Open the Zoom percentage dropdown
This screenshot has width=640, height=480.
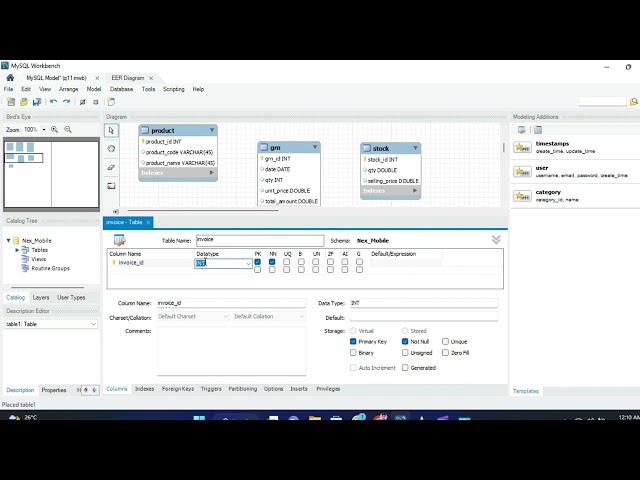point(44,130)
